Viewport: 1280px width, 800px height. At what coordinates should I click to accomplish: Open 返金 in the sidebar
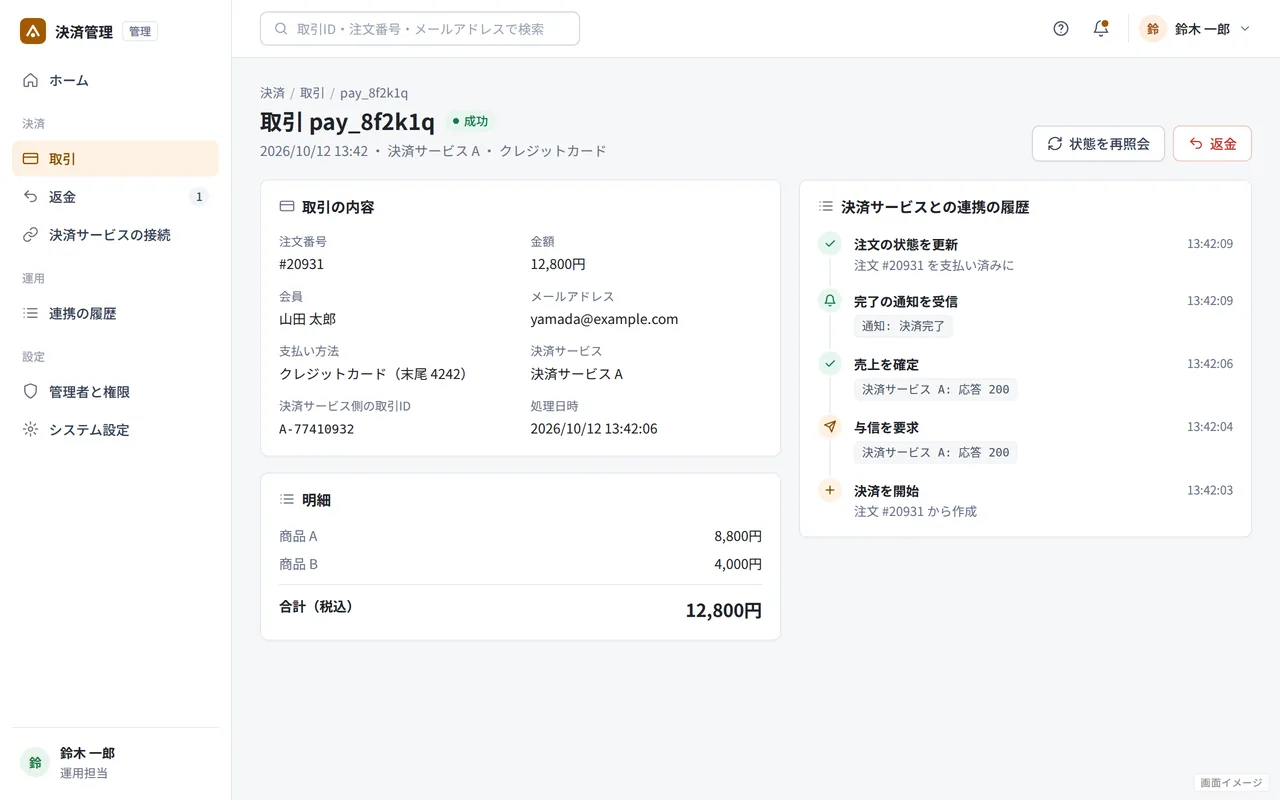pyautogui.click(x=115, y=197)
